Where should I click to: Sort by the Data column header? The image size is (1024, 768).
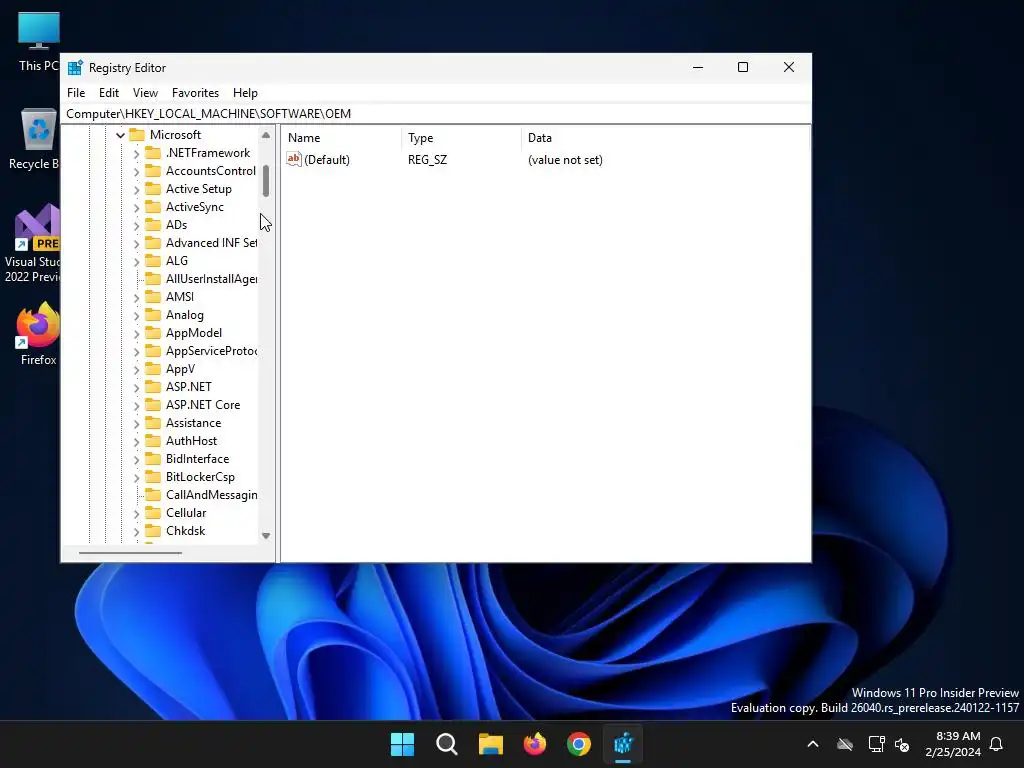click(665, 138)
